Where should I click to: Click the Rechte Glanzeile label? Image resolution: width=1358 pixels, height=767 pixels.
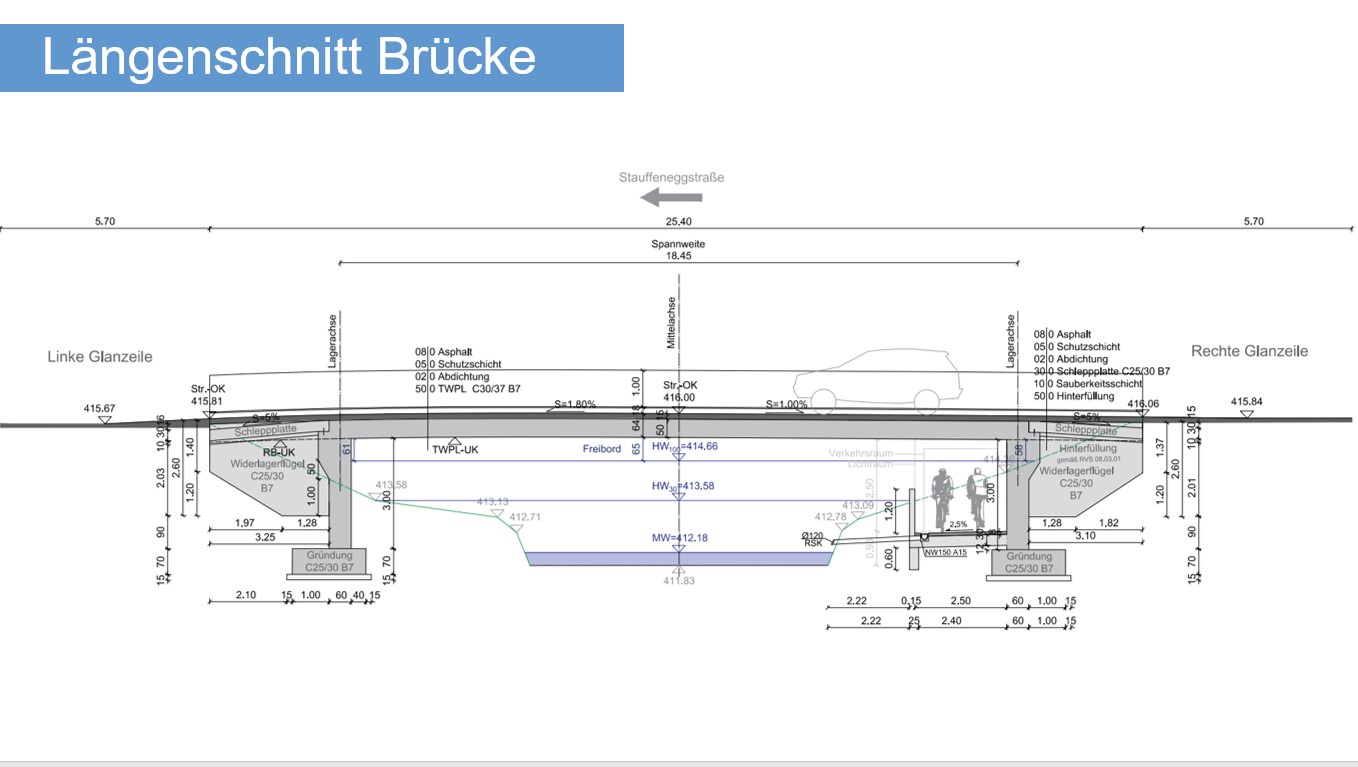1249,351
